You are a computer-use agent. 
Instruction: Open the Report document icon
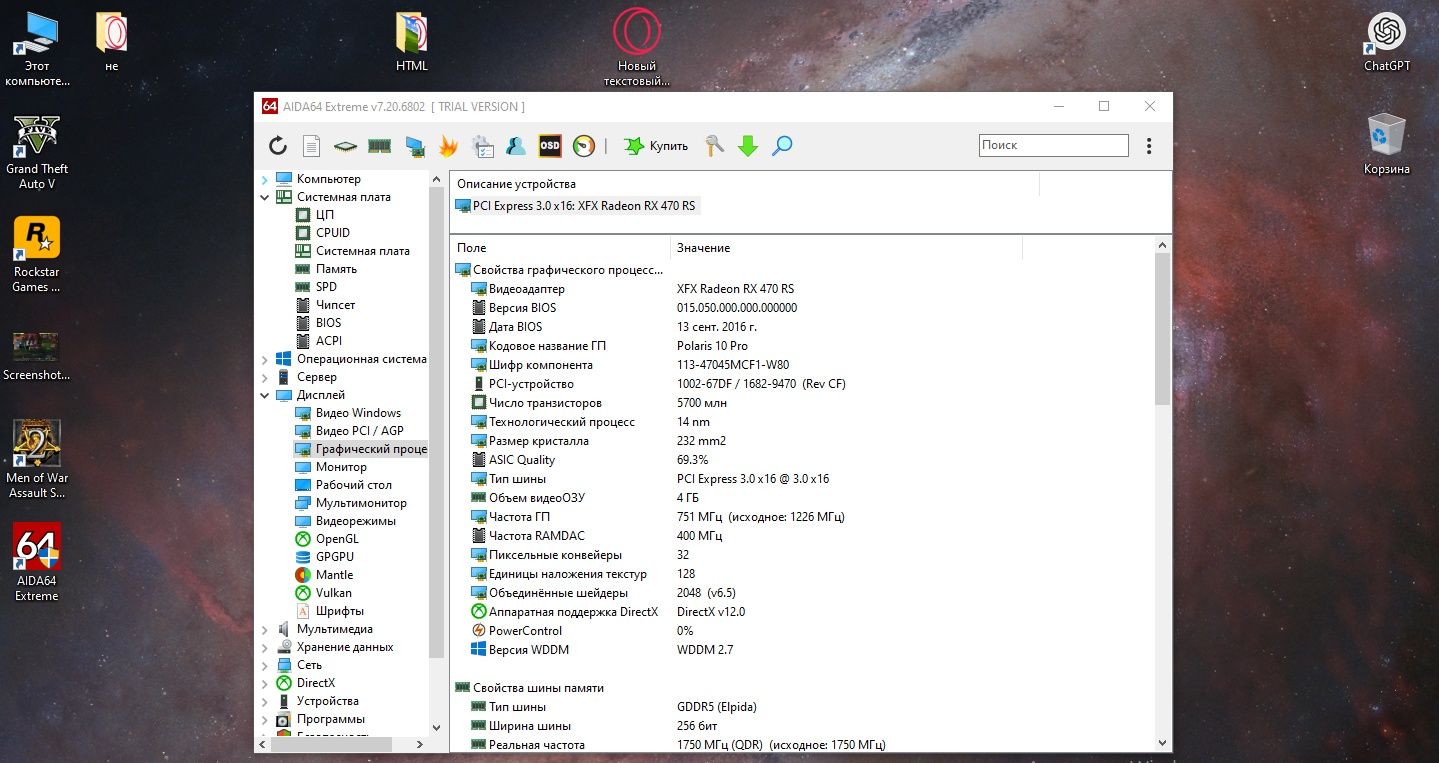pos(312,146)
